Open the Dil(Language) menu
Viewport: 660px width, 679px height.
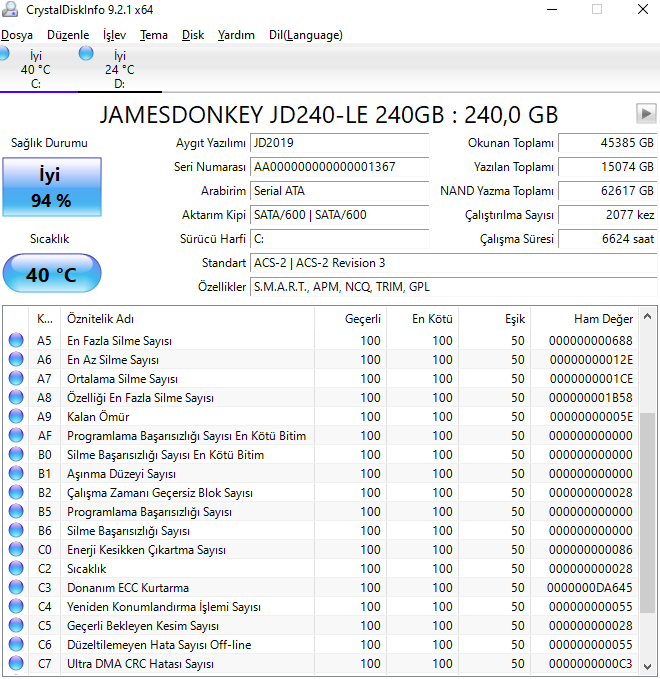pos(306,35)
